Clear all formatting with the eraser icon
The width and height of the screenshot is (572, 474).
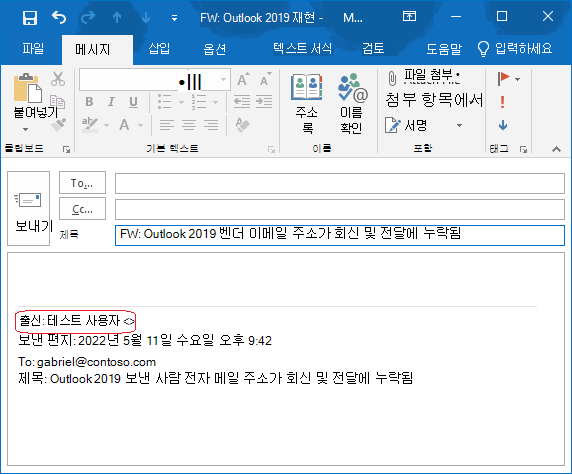click(x=242, y=125)
